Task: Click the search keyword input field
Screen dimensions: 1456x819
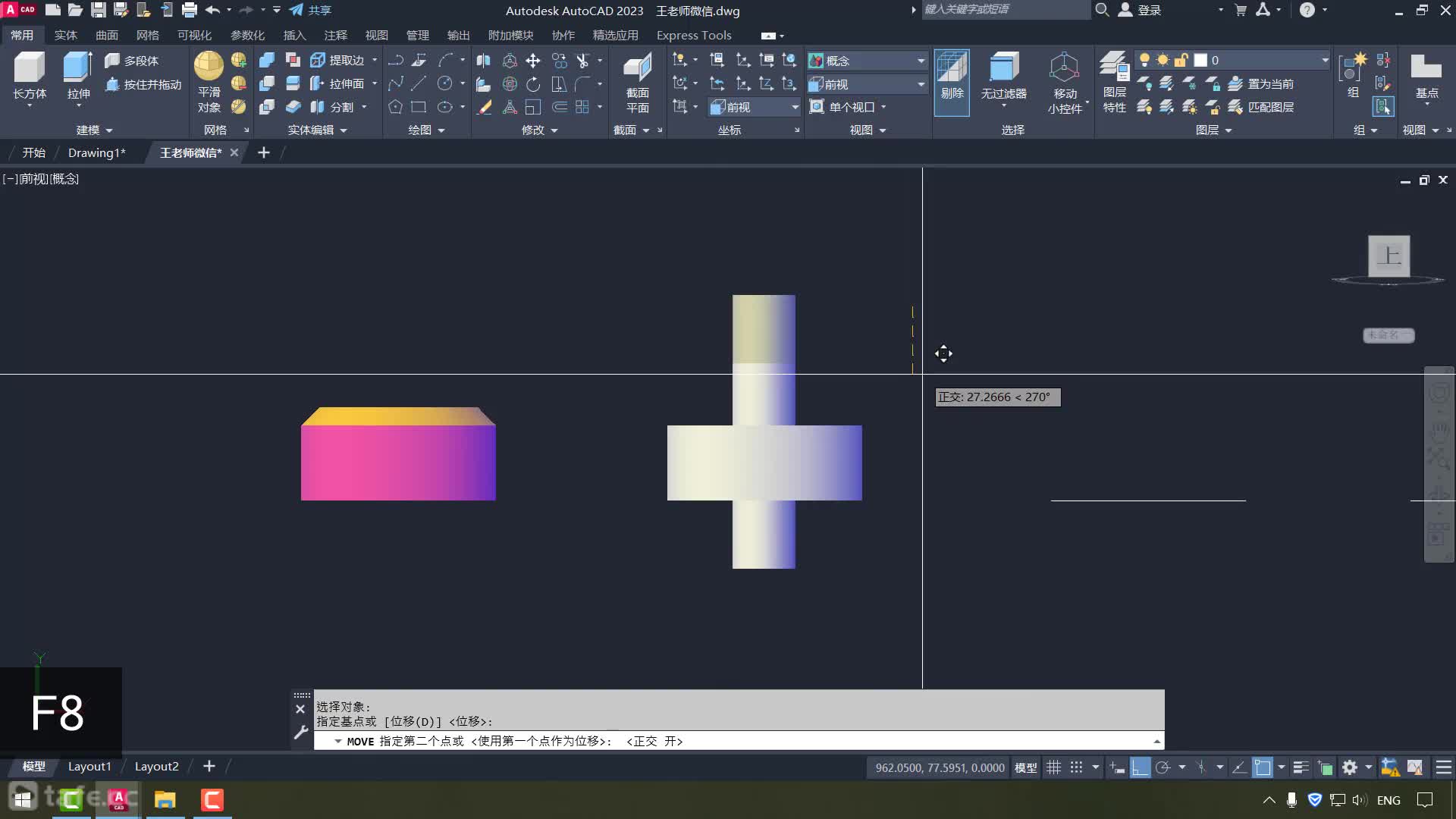Action: click(1005, 9)
